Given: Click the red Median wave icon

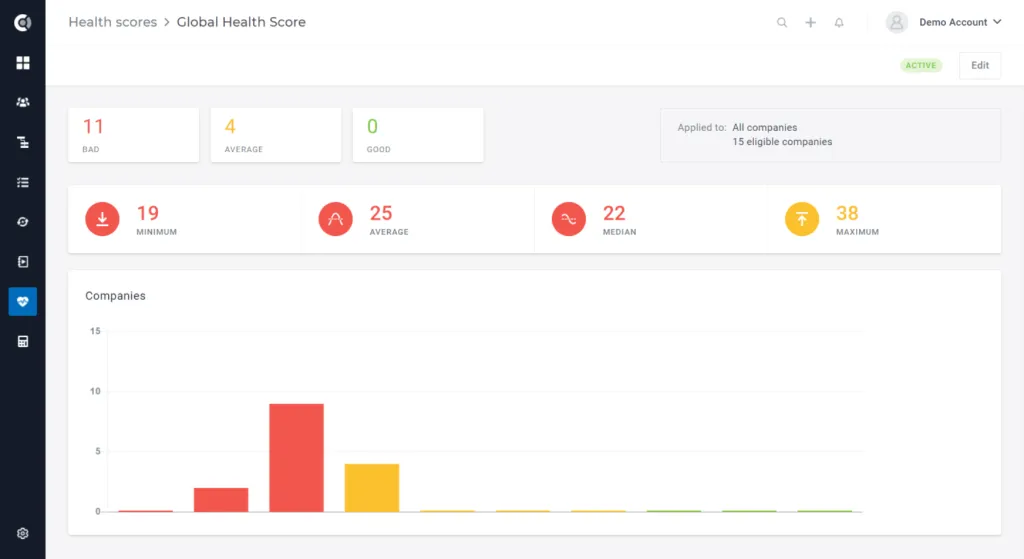Looking at the screenshot, I should click(x=569, y=219).
